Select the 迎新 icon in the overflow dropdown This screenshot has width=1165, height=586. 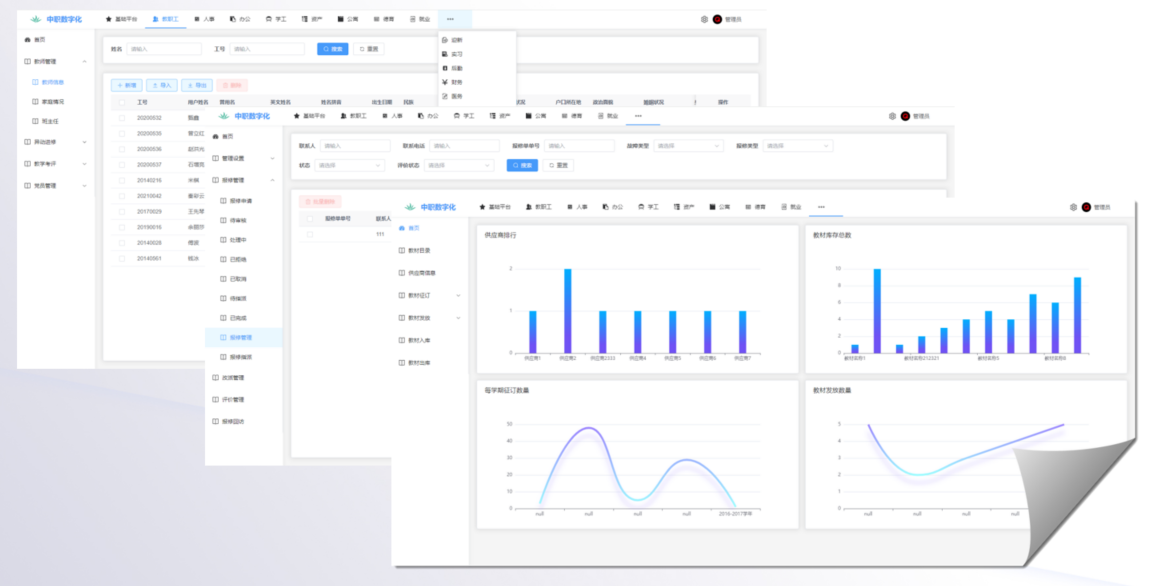444,40
